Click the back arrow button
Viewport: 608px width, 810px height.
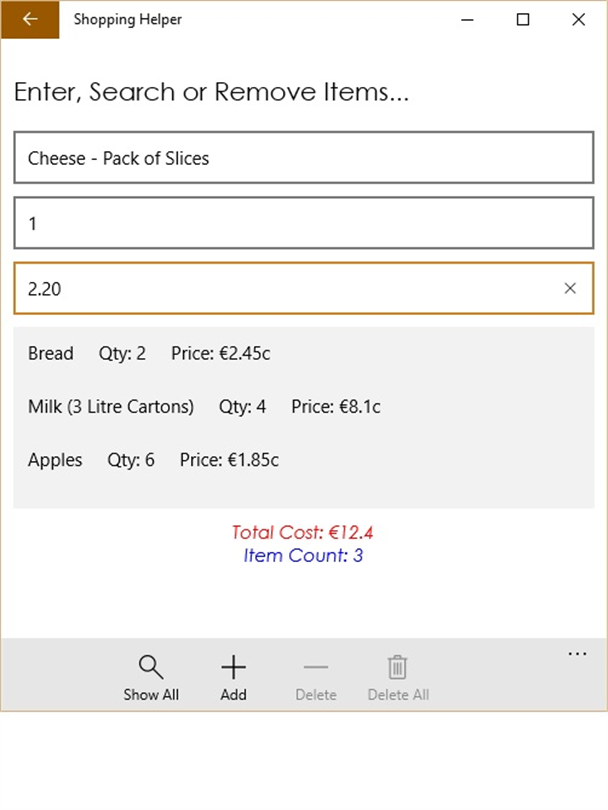pos(30,19)
